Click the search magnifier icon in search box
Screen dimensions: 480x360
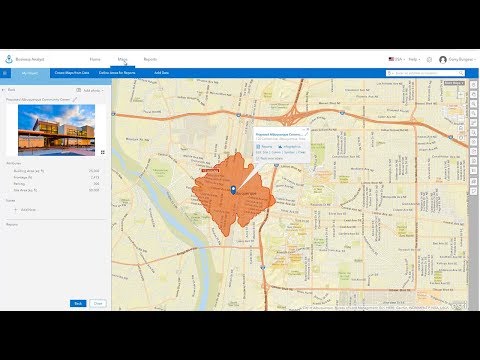(461, 73)
